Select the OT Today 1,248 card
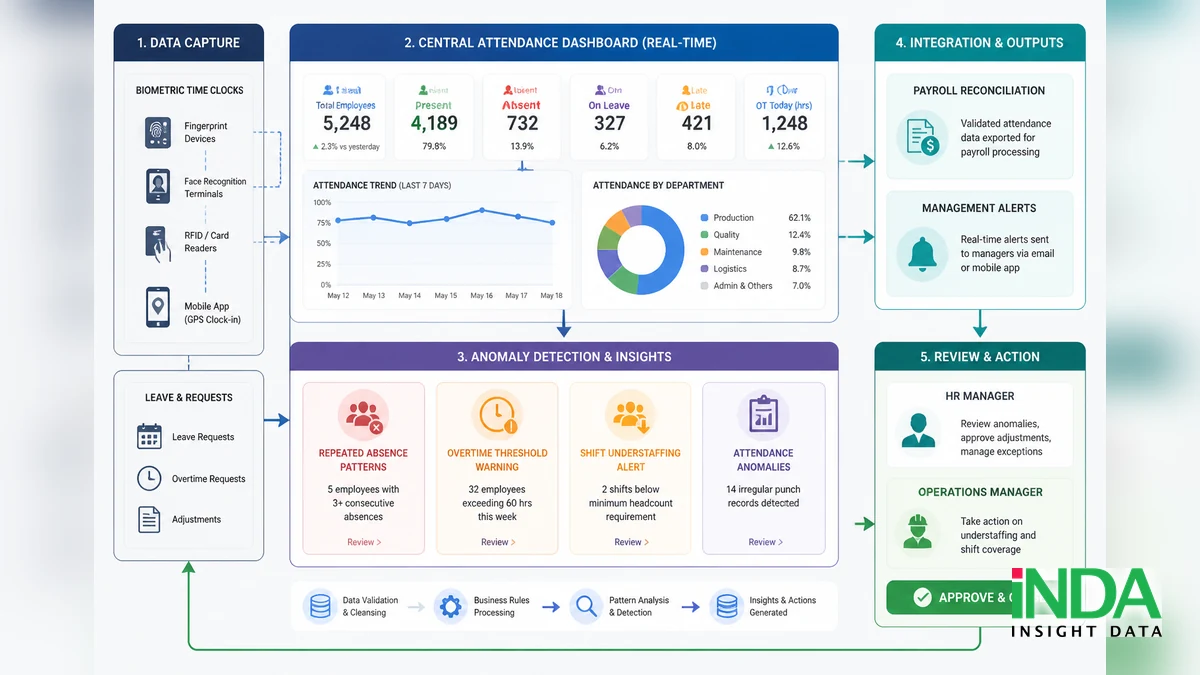The width and height of the screenshot is (1200, 675). click(784, 116)
